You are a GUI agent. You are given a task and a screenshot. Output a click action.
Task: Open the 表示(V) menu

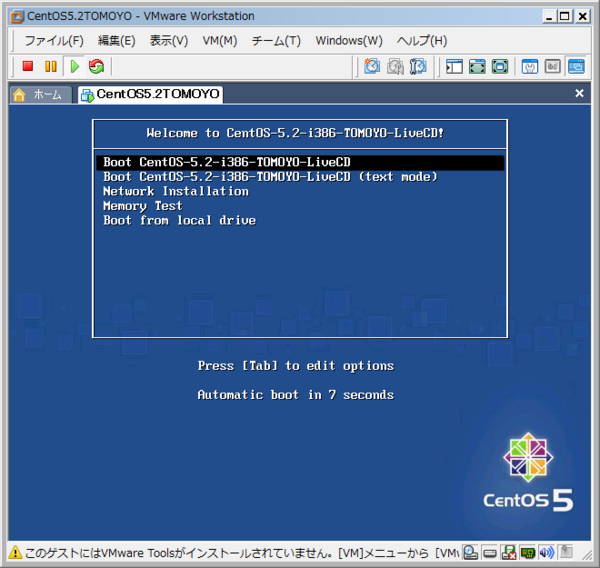169,41
